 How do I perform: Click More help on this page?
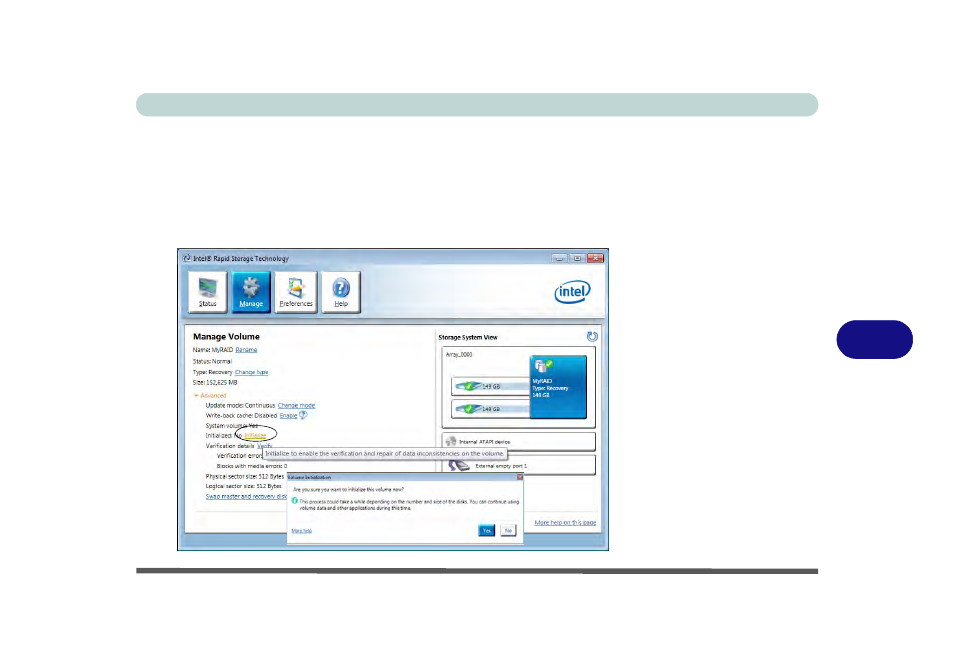point(565,522)
